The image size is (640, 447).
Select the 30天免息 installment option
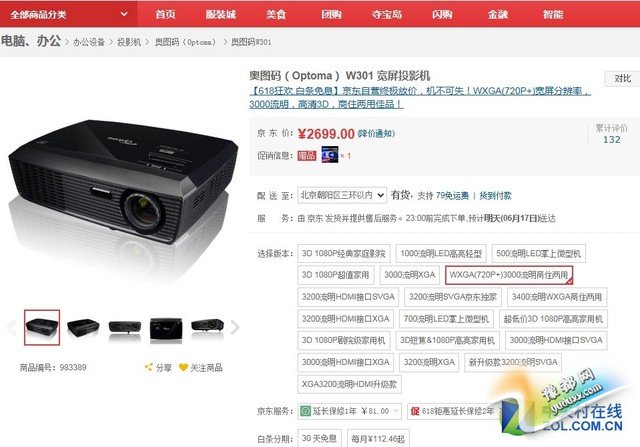tap(319, 438)
